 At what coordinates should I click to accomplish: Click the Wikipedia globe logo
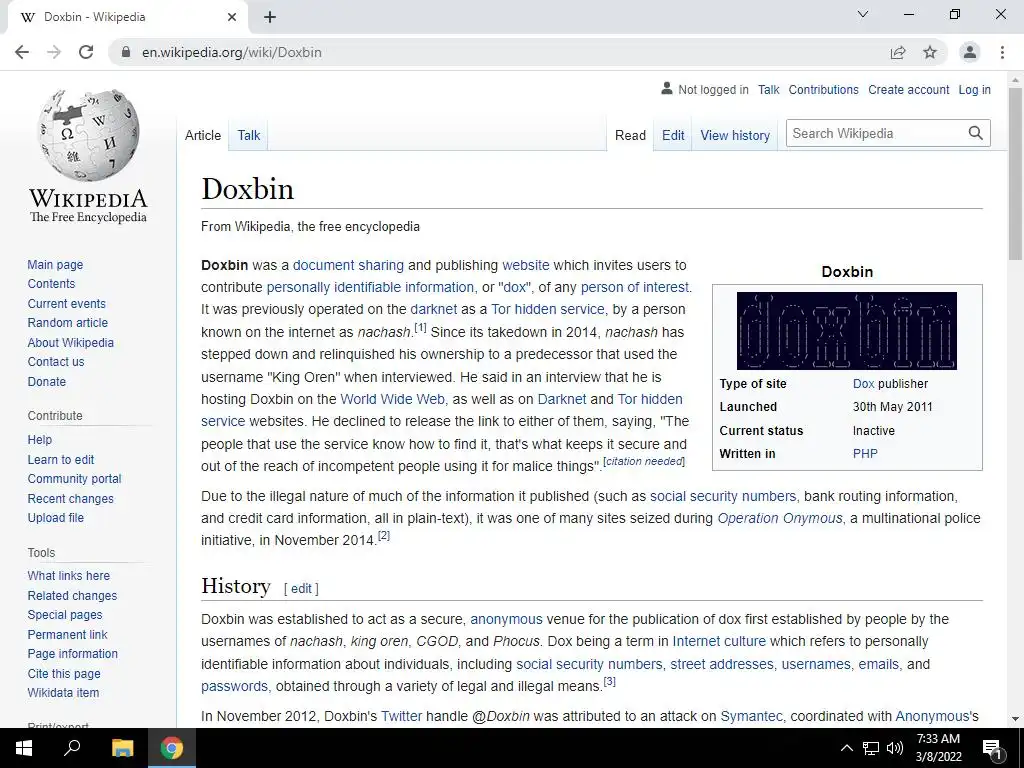tap(88, 135)
